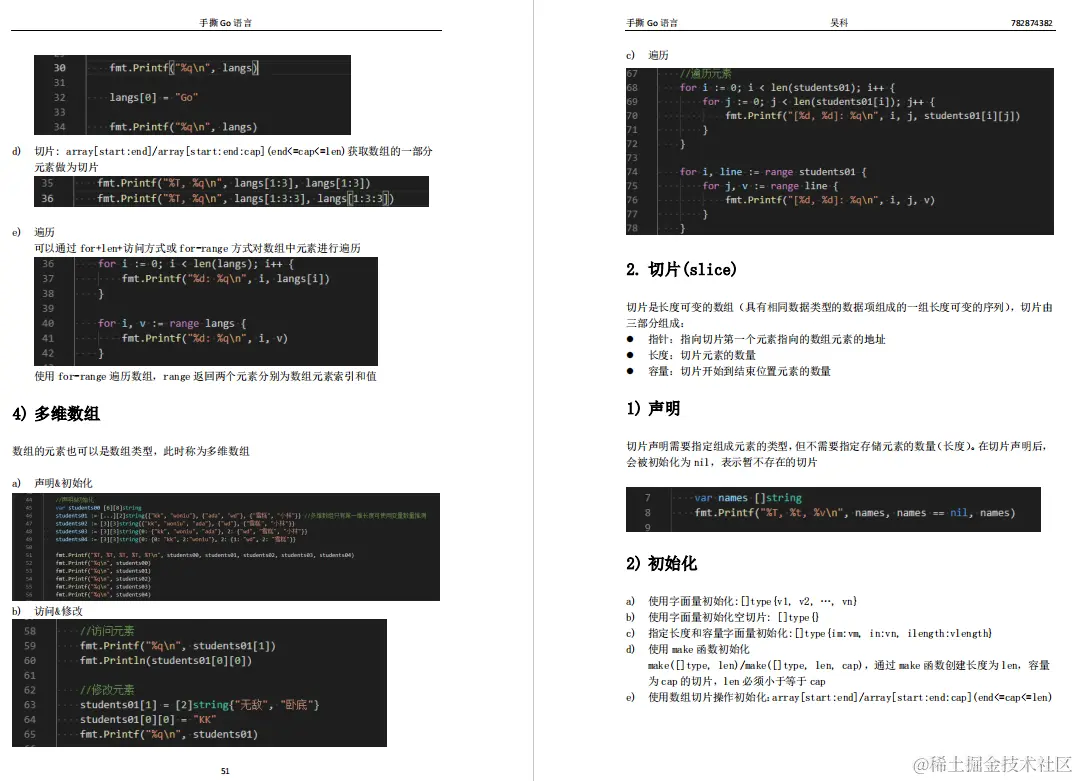Viewport: 1079px width, 781px height.
Task: Click code line 32 langs[0] = "Go"
Action: coord(153,97)
